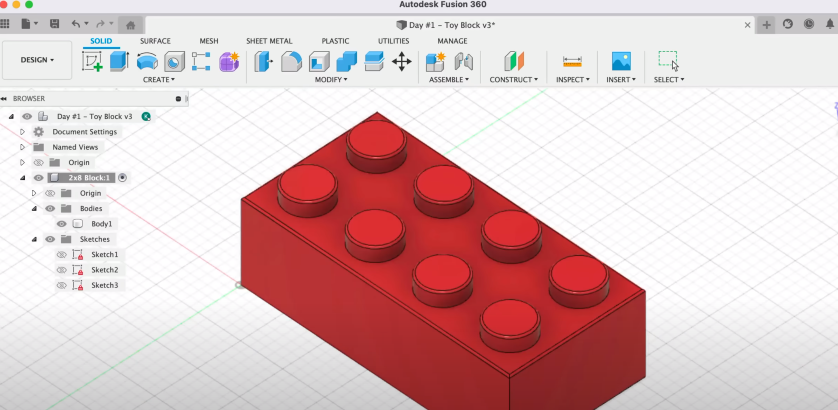The height and width of the screenshot is (410, 838).
Task: Open the SELECT dropdown menu
Action: click(x=669, y=80)
